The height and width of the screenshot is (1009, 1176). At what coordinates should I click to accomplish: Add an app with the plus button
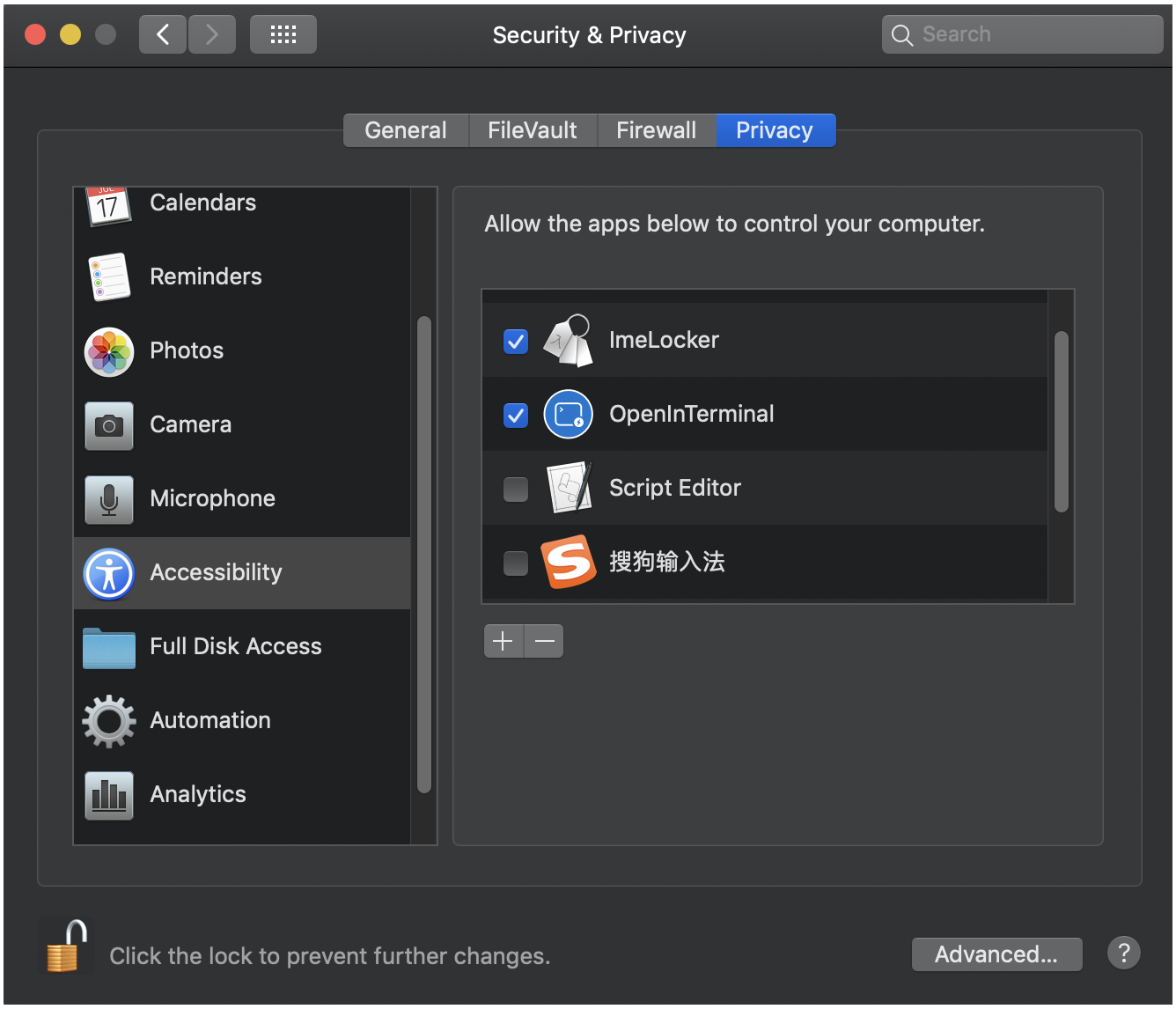[503, 641]
